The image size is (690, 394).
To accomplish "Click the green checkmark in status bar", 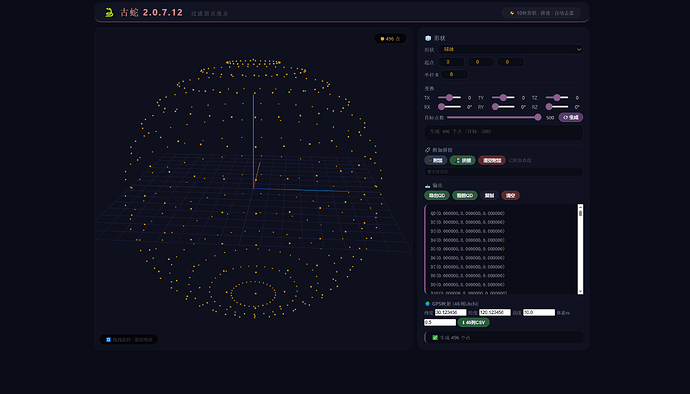I will pos(435,338).
